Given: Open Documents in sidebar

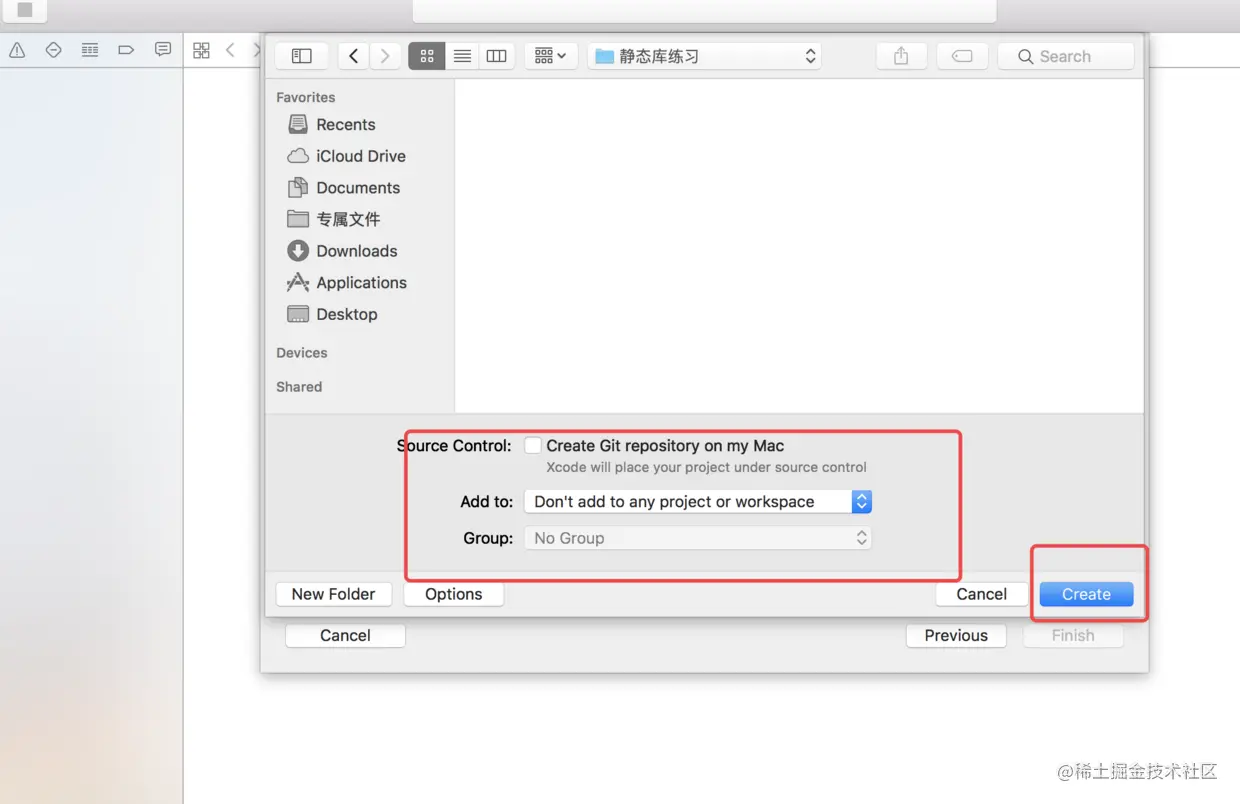Looking at the screenshot, I should click(x=343, y=187).
